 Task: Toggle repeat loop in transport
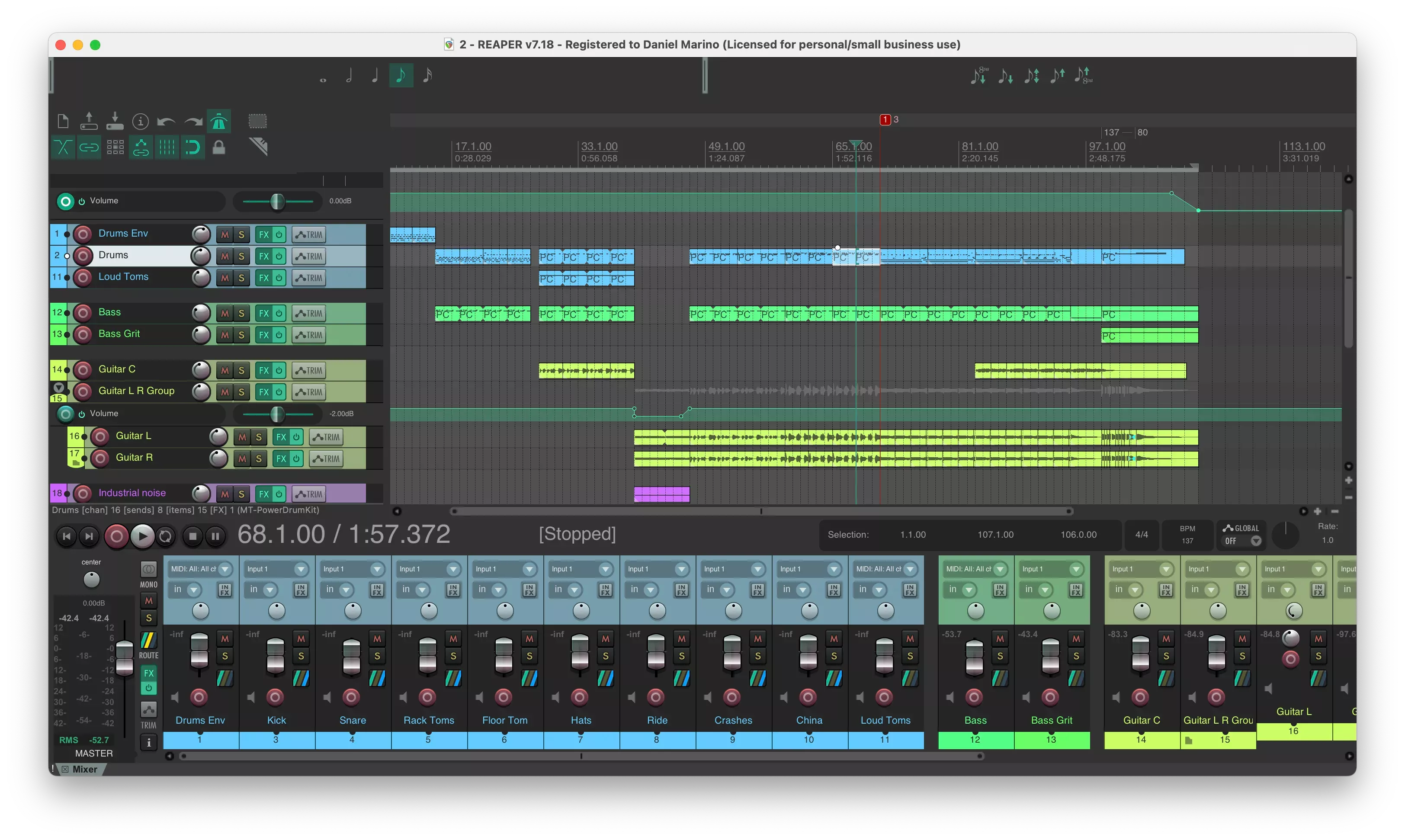pyautogui.click(x=165, y=536)
